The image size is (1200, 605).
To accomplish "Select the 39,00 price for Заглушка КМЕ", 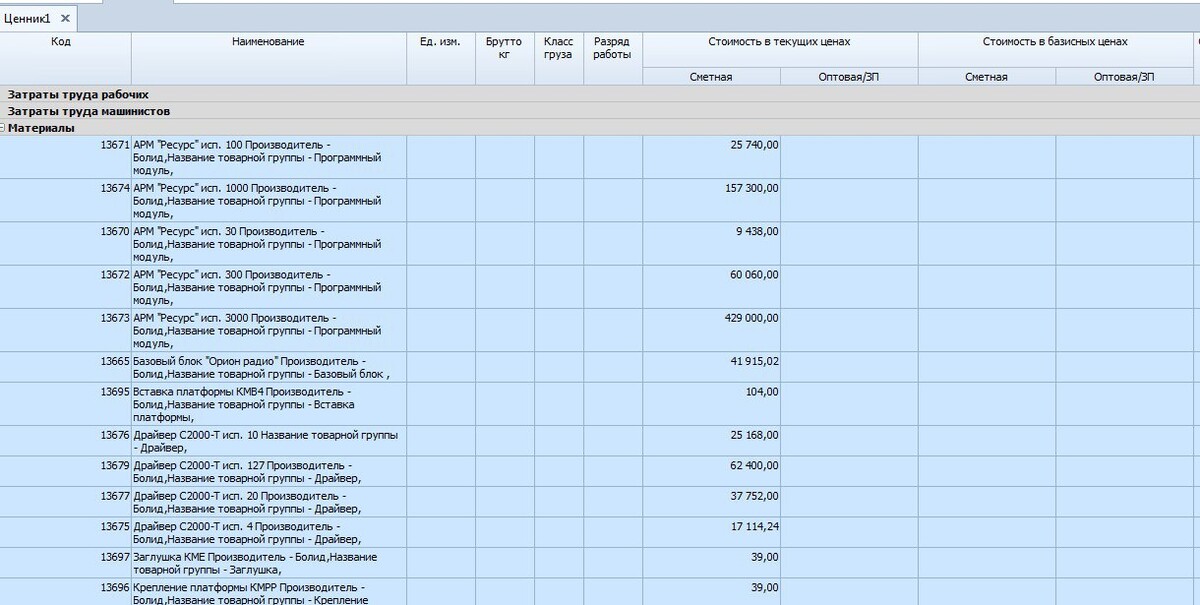I will (765, 557).
